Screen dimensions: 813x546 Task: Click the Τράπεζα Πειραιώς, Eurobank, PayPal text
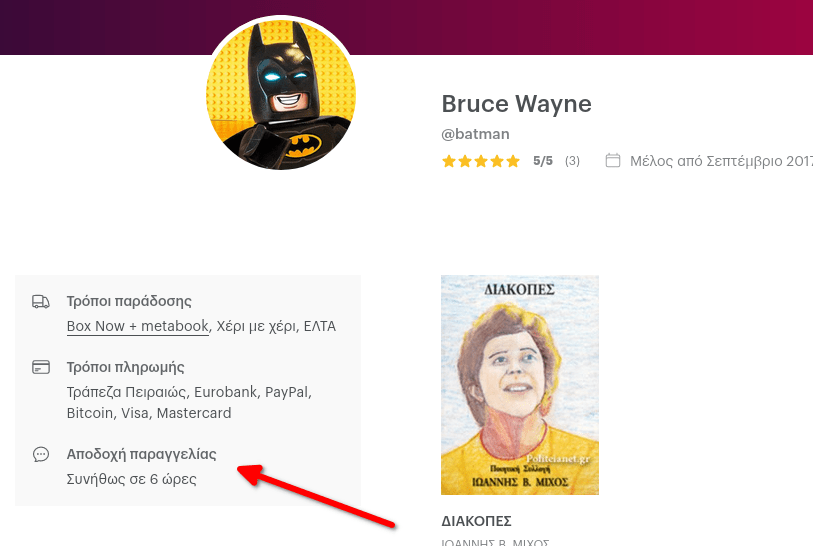click(189, 392)
